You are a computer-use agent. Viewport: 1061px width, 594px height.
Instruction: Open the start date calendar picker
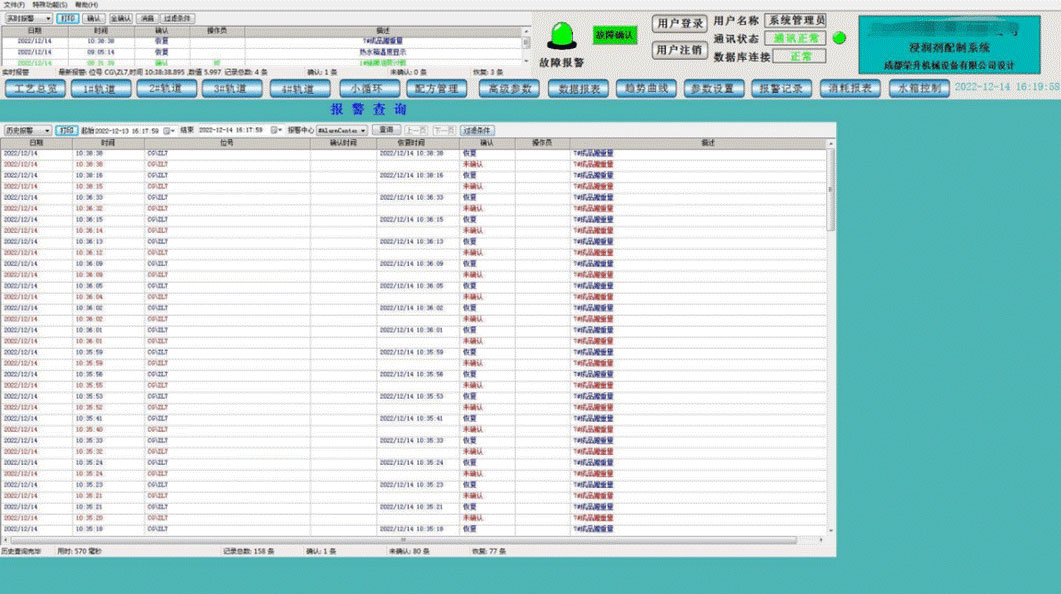click(x=169, y=130)
